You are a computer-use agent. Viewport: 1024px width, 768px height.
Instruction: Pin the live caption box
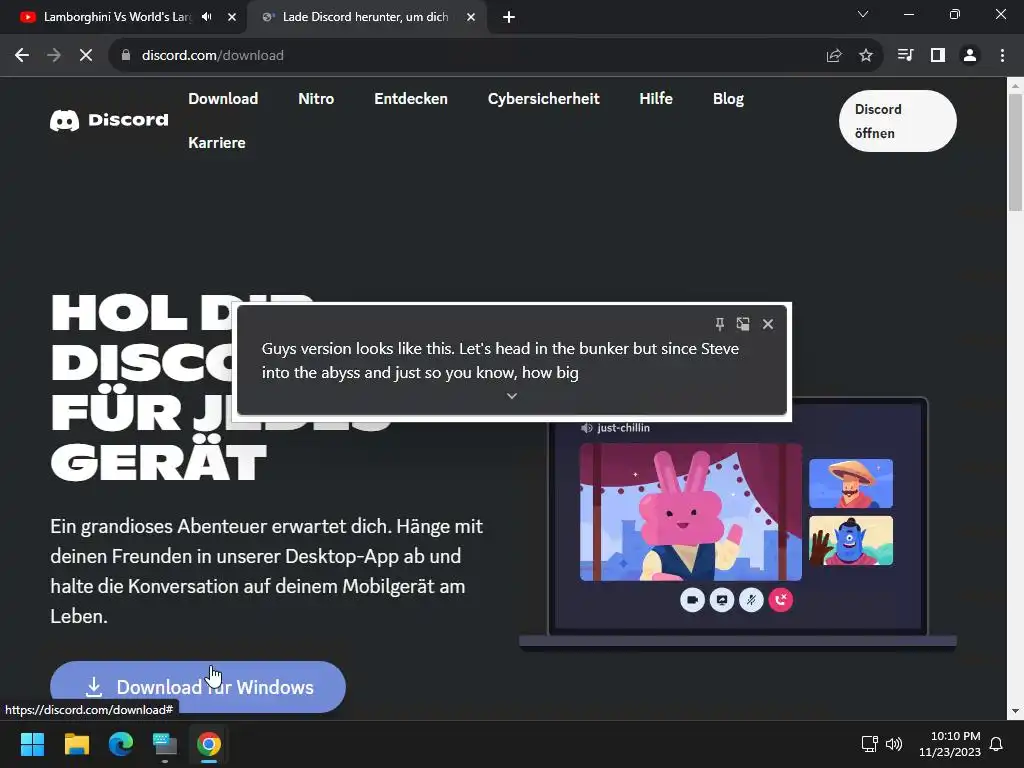720,324
